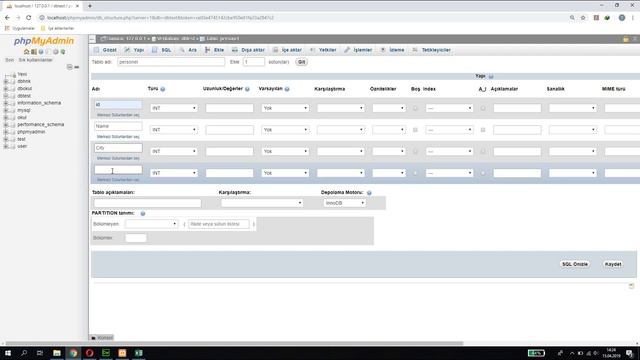This screenshot has width=640, height=360.
Task: Open the Gözat tab
Action: (105, 50)
